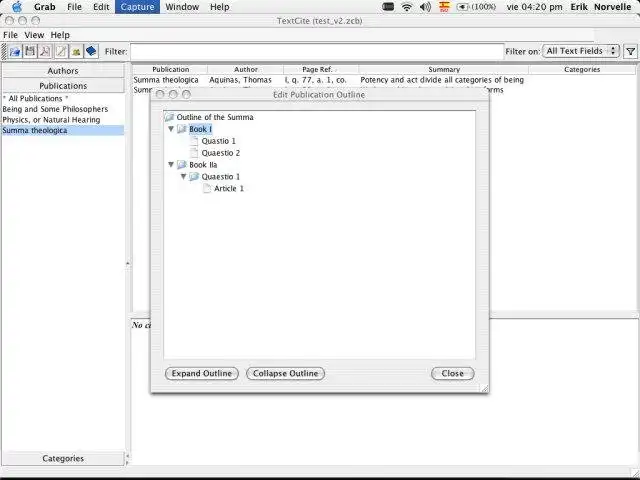Click the folder icon of Quaestio 1 under Book IIa
This screenshot has height=480, width=640.
tap(194, 177)
